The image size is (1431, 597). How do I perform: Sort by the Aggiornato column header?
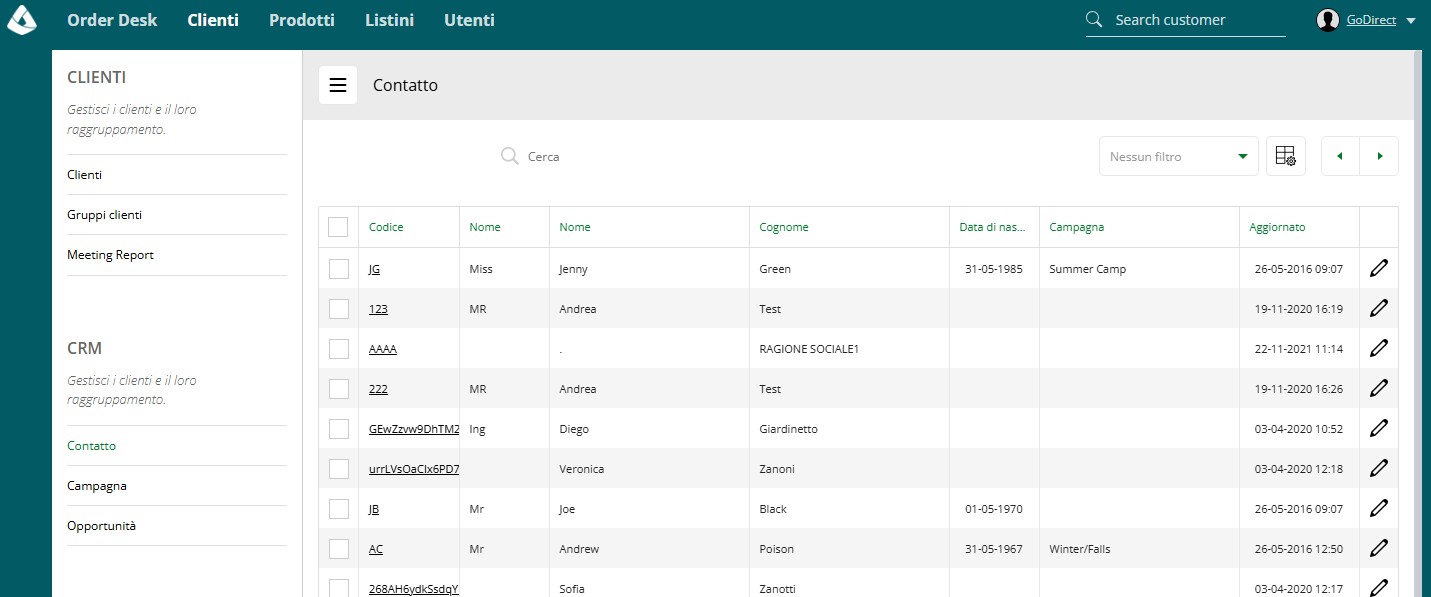1277,227
